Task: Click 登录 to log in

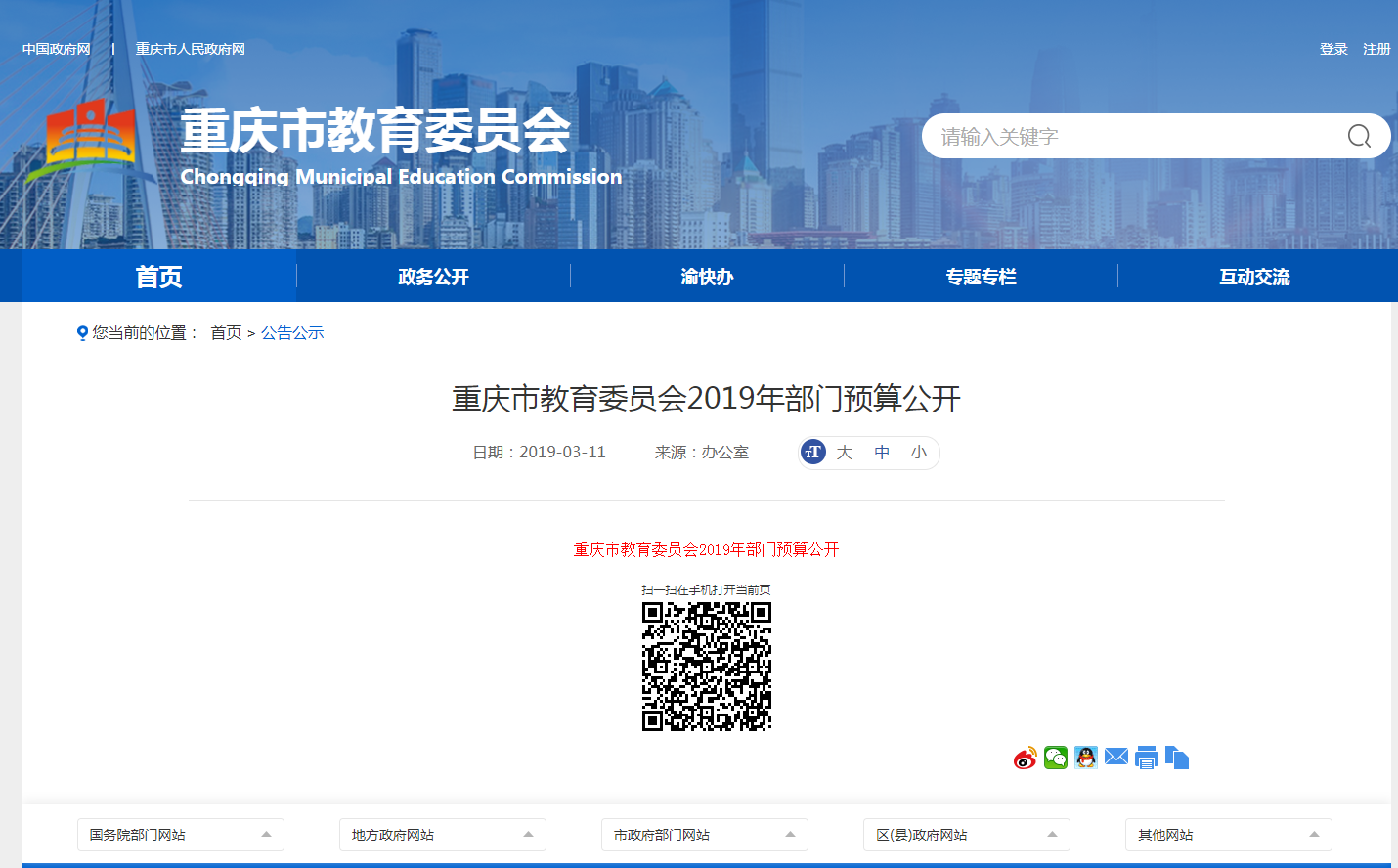Action: click(x=1333, y=49)
